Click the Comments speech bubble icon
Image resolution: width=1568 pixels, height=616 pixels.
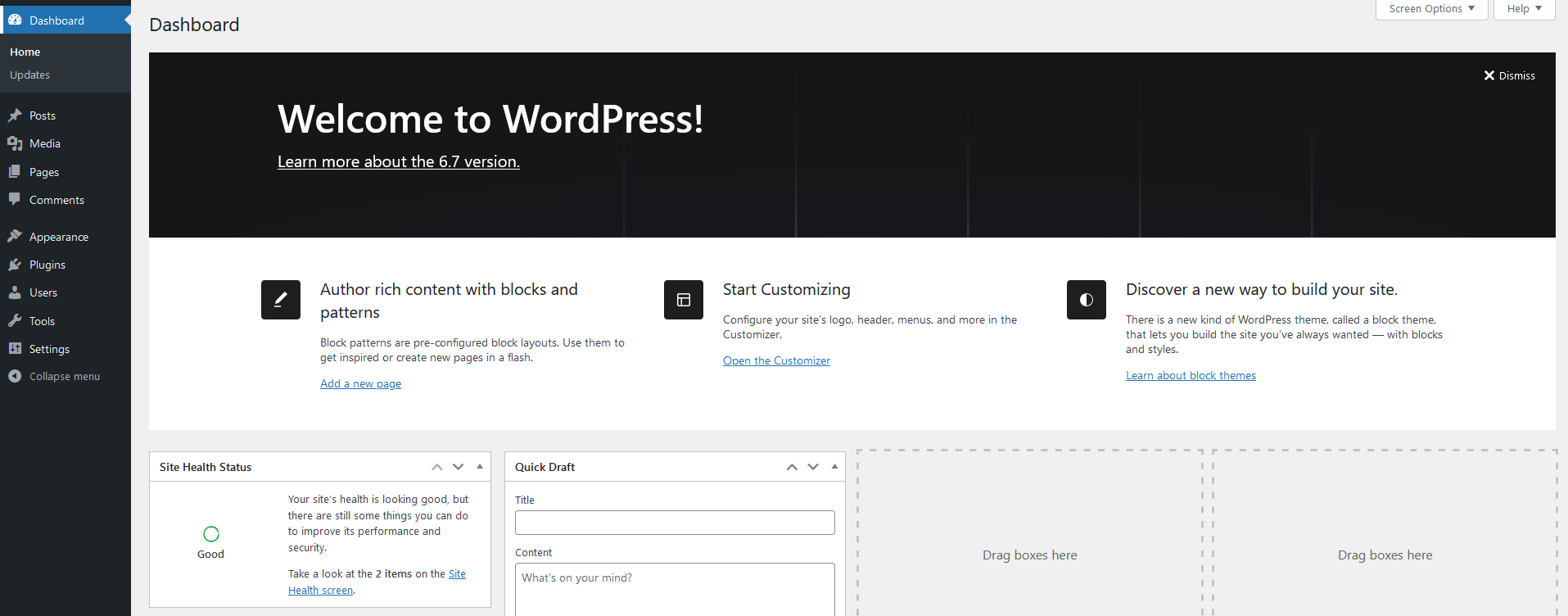(15, 199)
